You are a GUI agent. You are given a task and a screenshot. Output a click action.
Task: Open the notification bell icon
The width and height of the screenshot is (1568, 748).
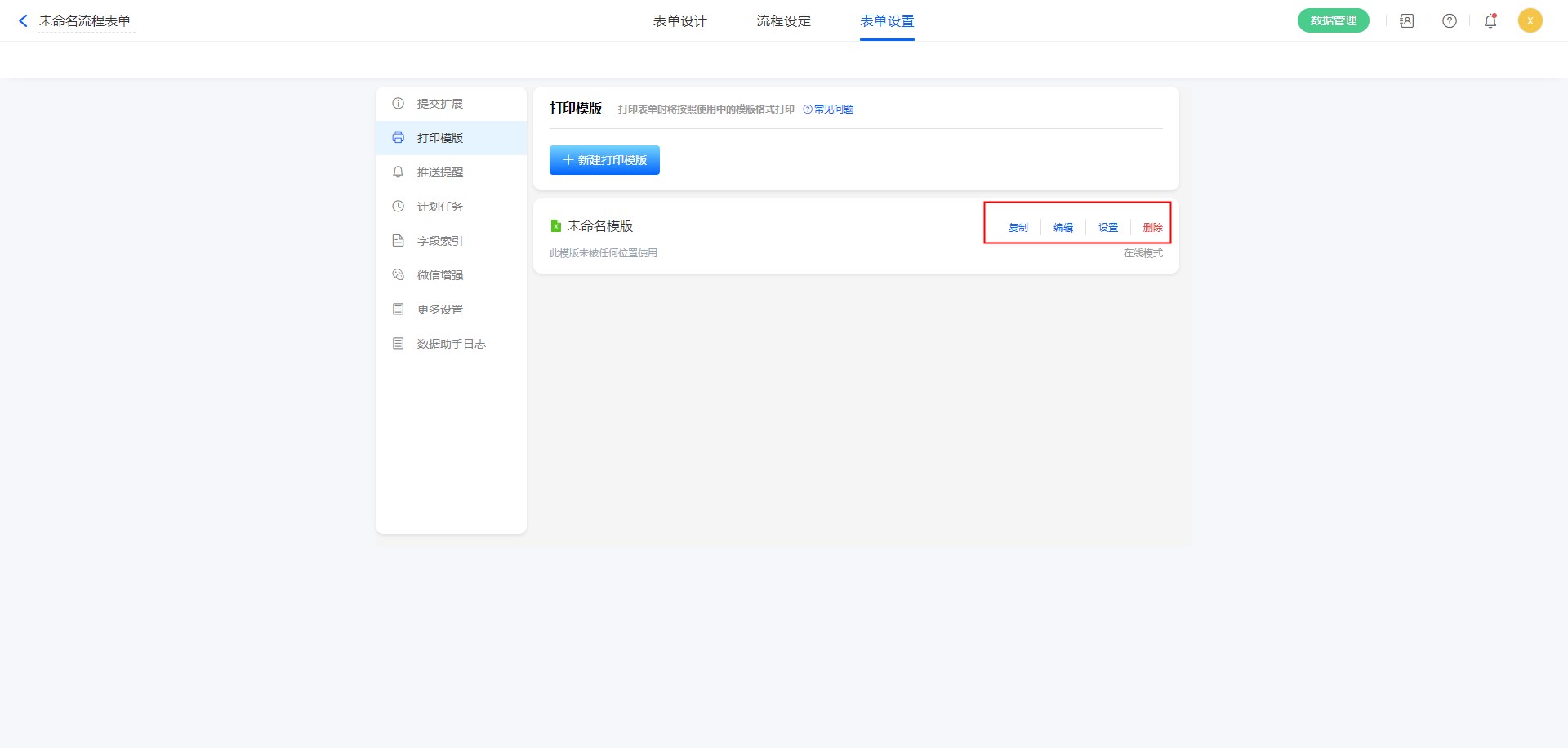1490,21
